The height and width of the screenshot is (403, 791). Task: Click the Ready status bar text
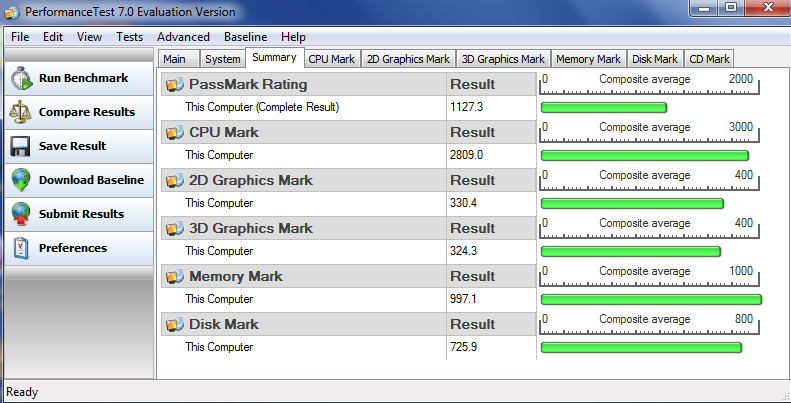[x=22, y=392]
